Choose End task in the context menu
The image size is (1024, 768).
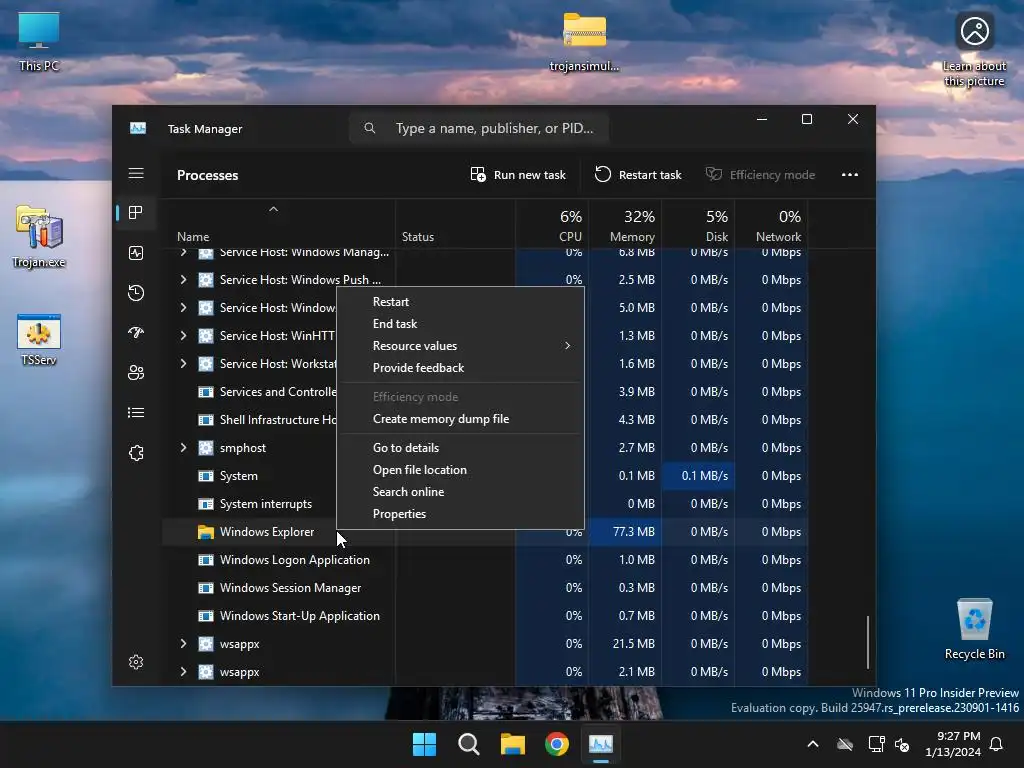point(460,324)
